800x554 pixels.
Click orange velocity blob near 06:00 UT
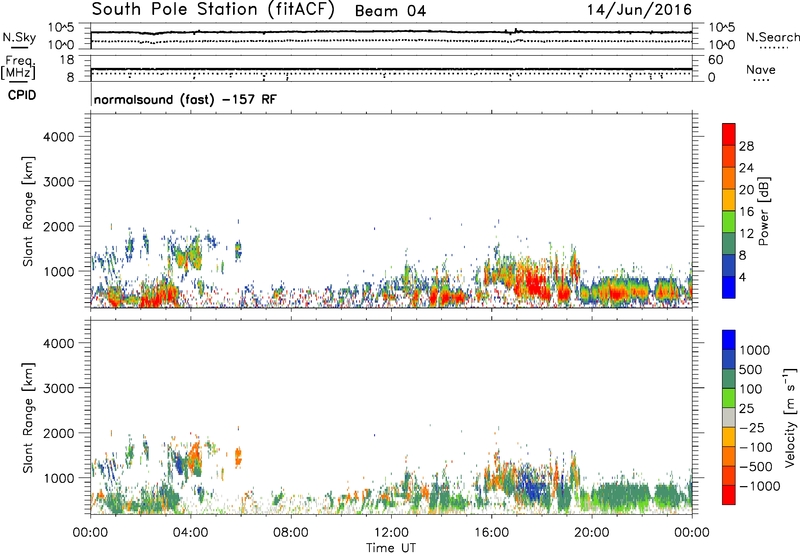pos(238,457)
